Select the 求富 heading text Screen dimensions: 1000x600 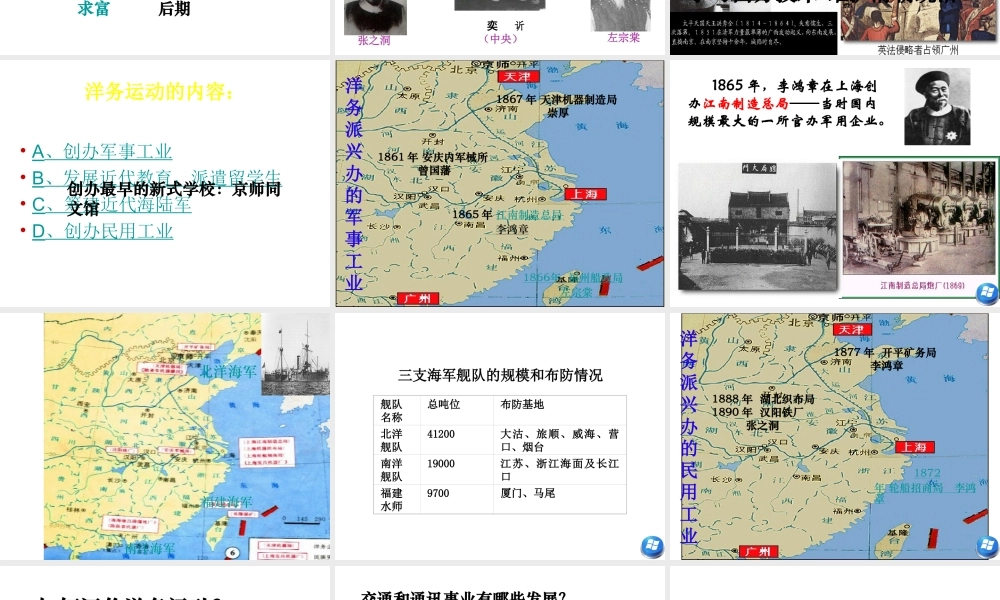(94, 9)
